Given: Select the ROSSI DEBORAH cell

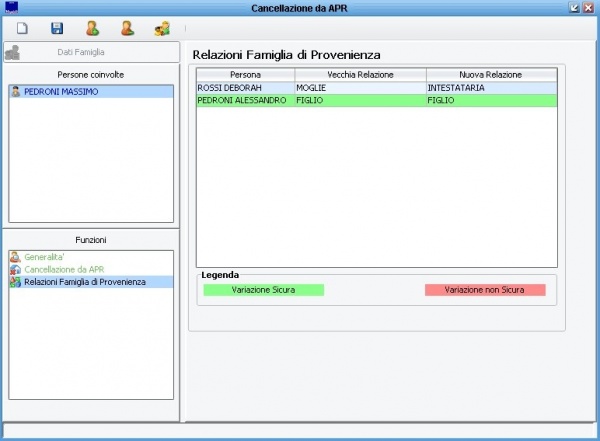Looking at the screenshot, I should click(246, 88).
